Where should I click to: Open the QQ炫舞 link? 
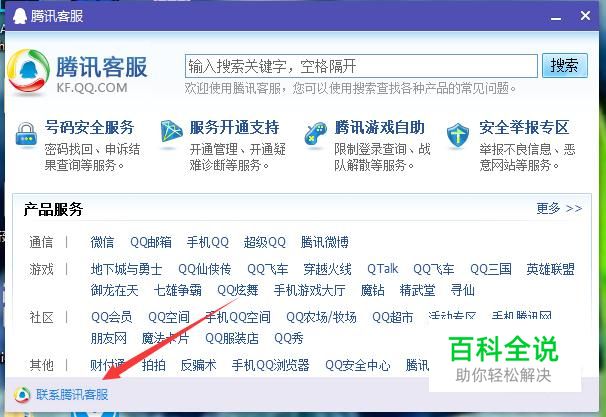238,290
